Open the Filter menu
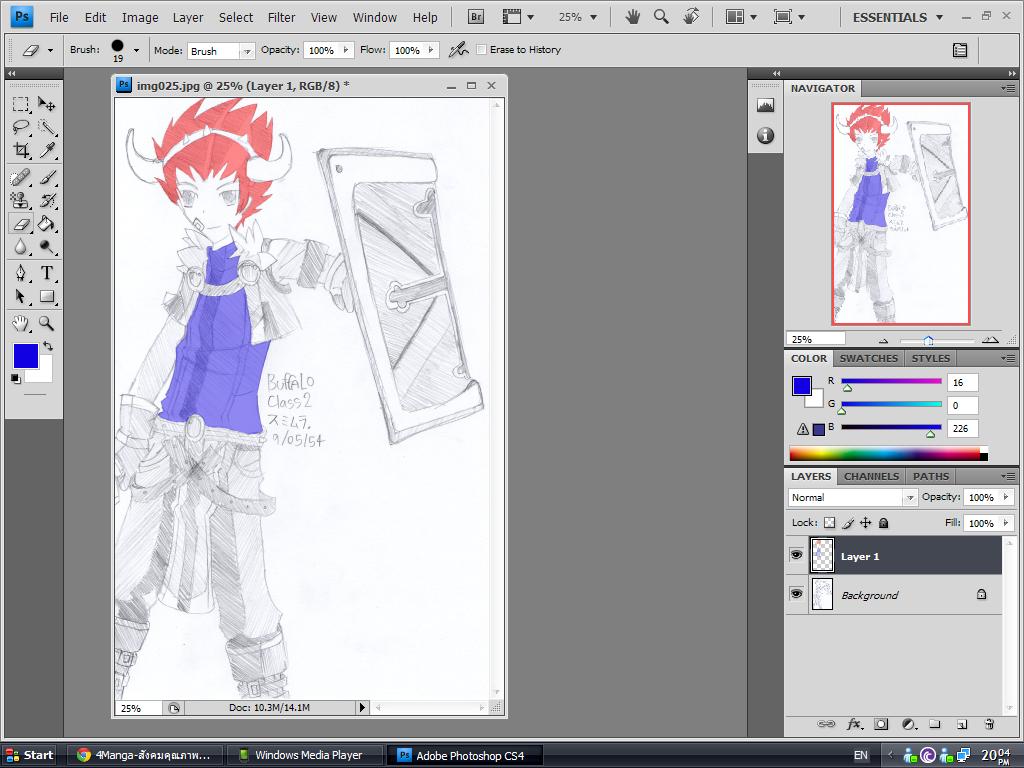The height and width of the screenshot is (768, 1024). [281, 17]
